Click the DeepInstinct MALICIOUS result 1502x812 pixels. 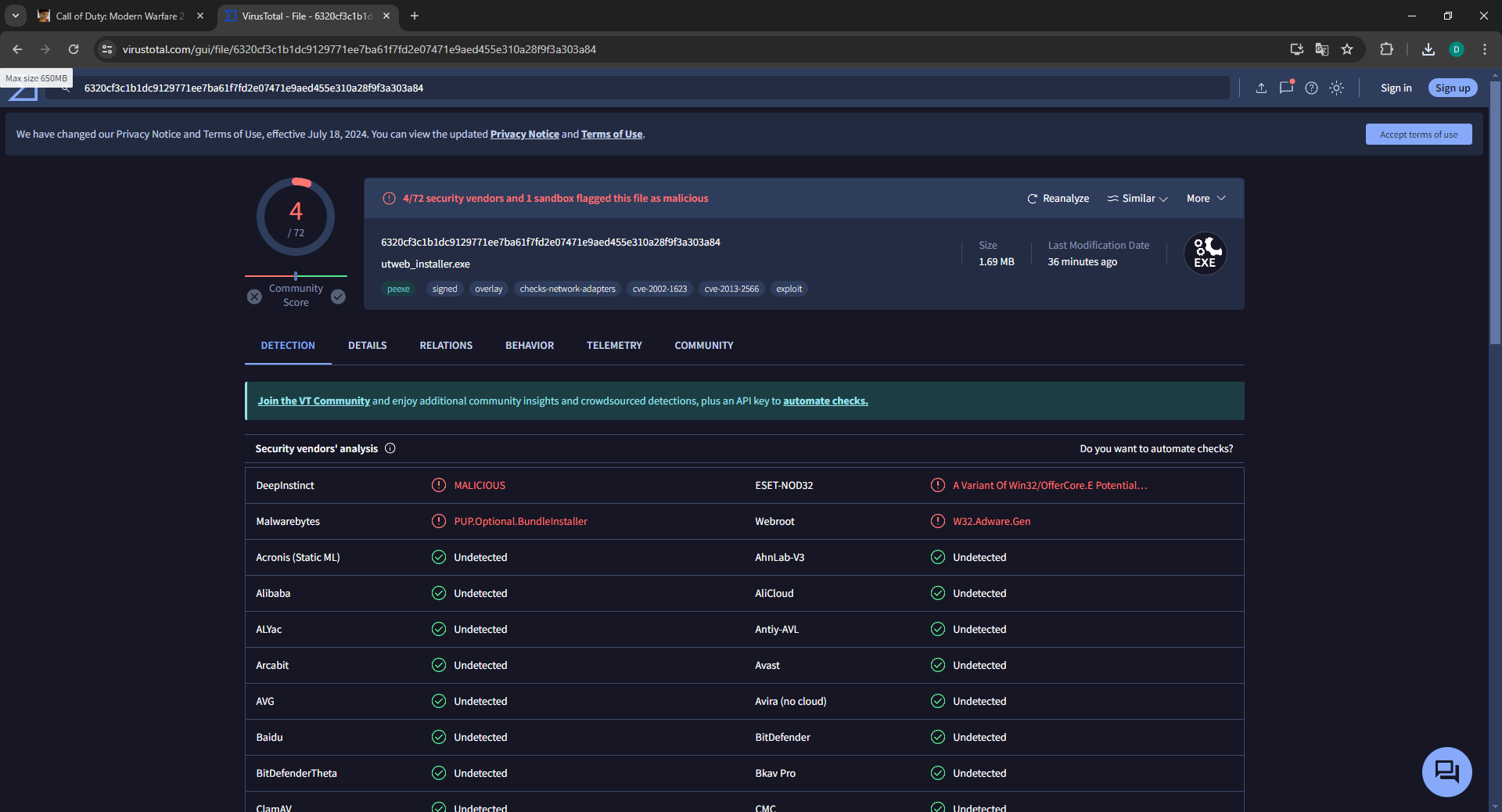(480, 486)
